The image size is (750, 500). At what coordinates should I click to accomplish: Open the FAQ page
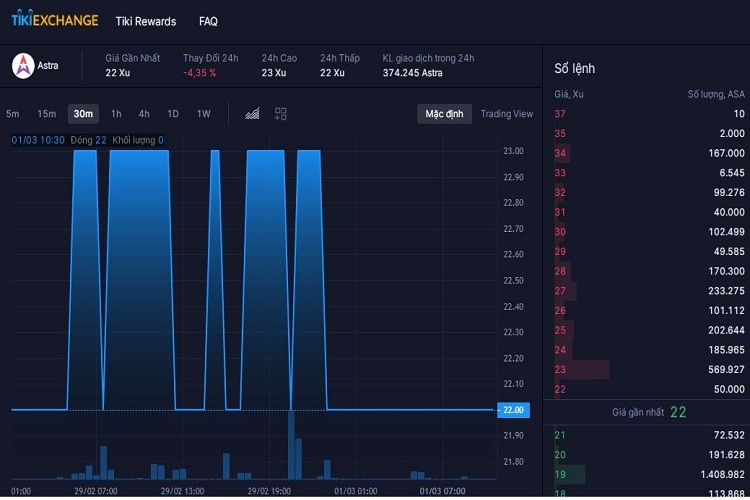point(208,21)
